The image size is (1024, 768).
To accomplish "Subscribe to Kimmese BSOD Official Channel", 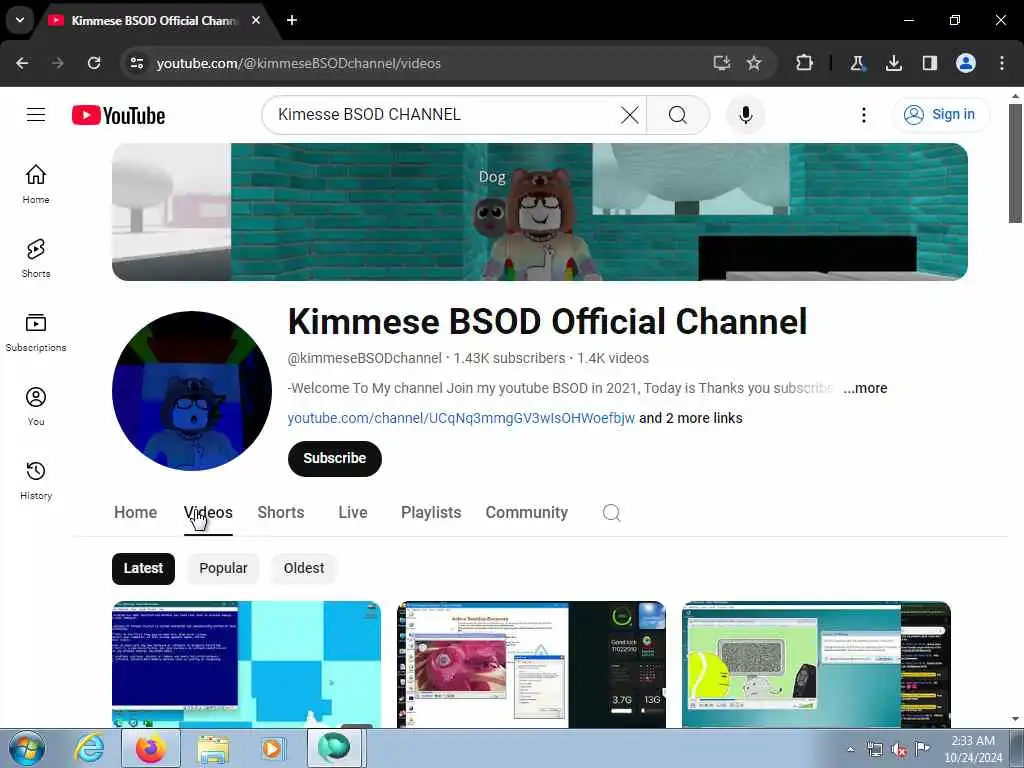I will [x=334, y=458].
